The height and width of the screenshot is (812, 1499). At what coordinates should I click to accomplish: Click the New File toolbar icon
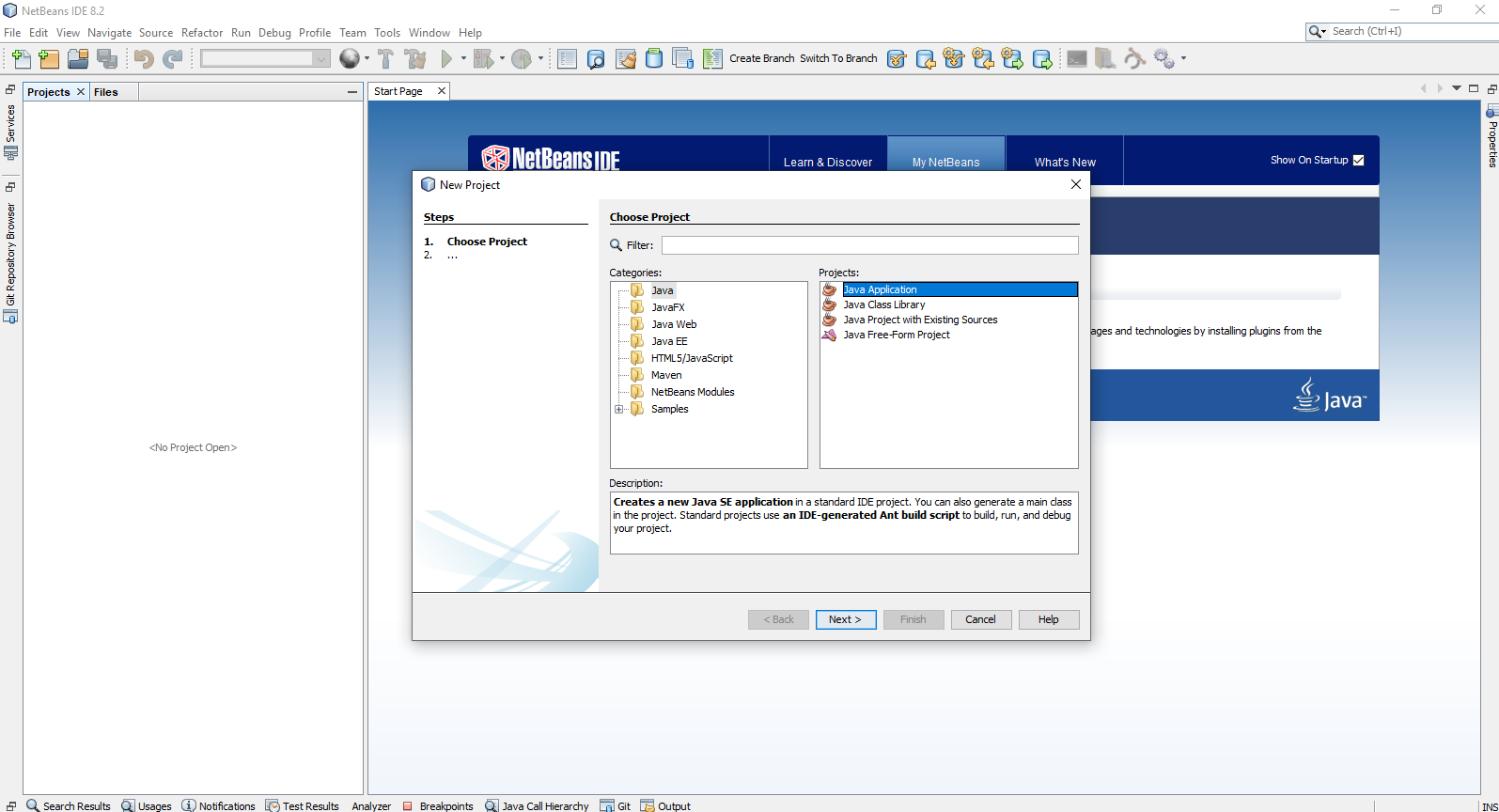pyautogui.click(x=21, y=58)
